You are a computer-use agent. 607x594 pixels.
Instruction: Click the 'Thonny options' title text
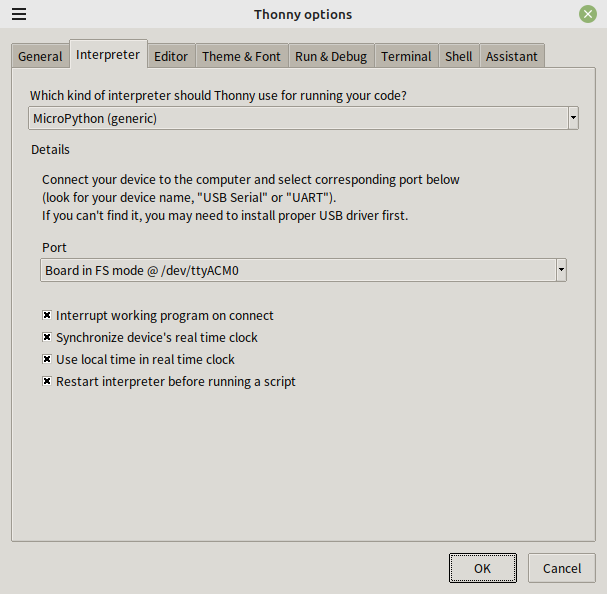click(303, 14)
